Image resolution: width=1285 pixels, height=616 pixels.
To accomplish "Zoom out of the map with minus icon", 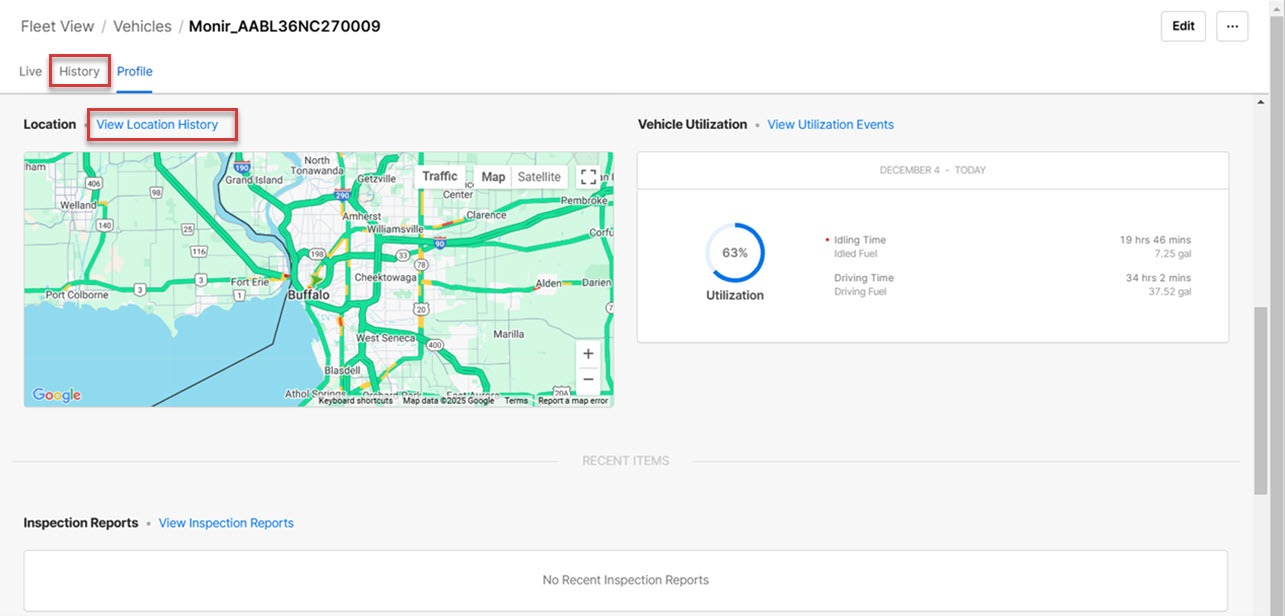I will click(588, 379).
